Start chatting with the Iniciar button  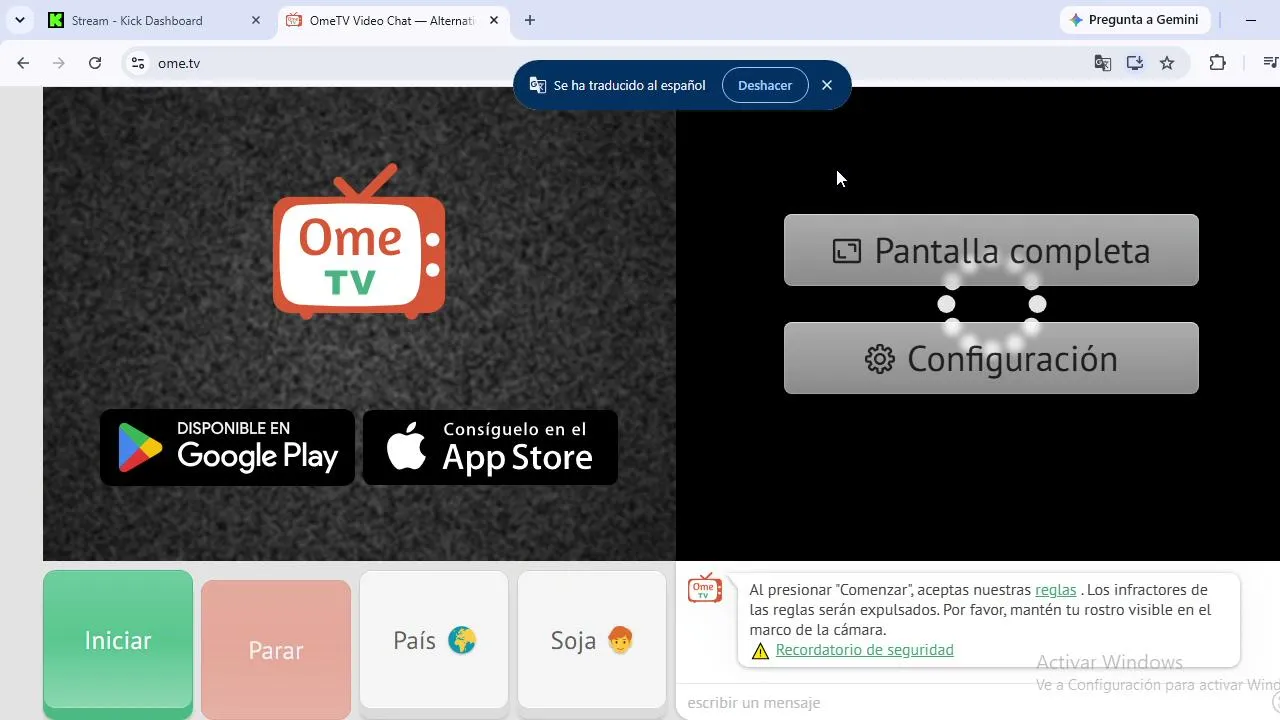point(118,642)
